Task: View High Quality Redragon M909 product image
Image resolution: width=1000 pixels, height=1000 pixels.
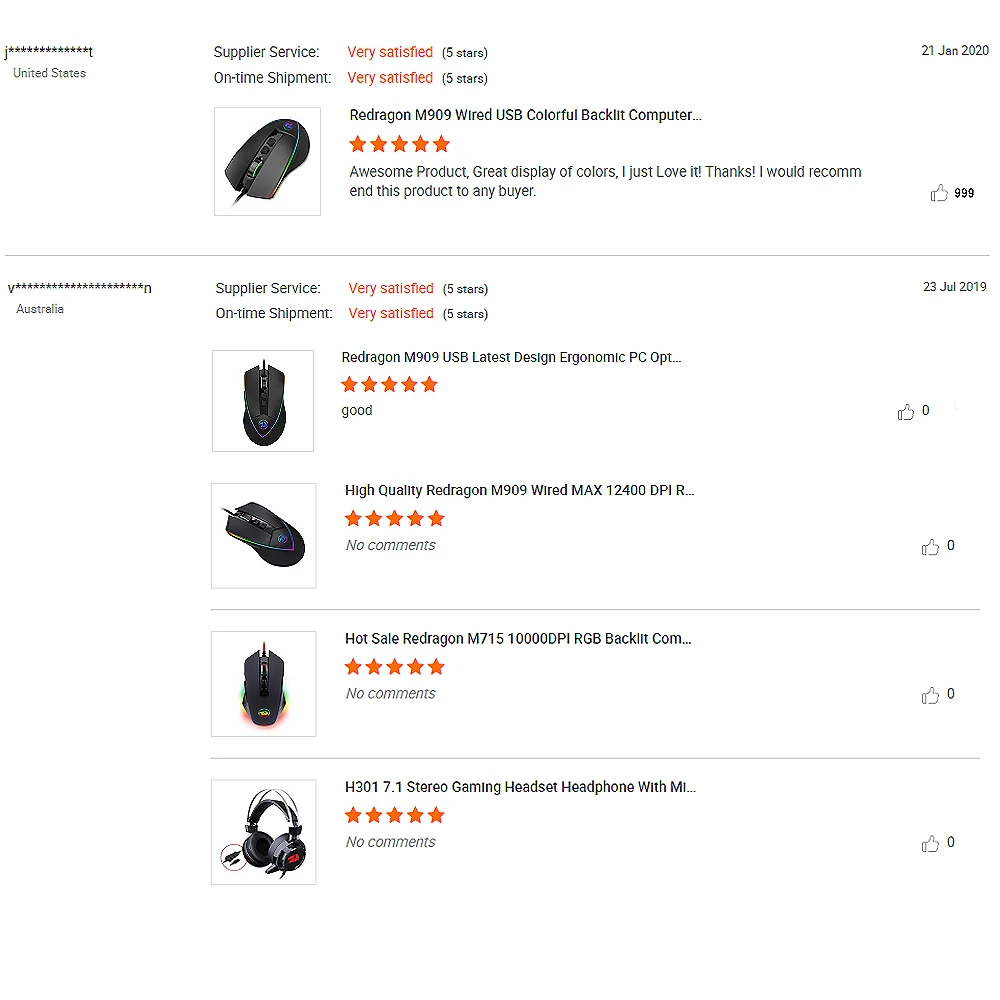Action: point(264,536)
